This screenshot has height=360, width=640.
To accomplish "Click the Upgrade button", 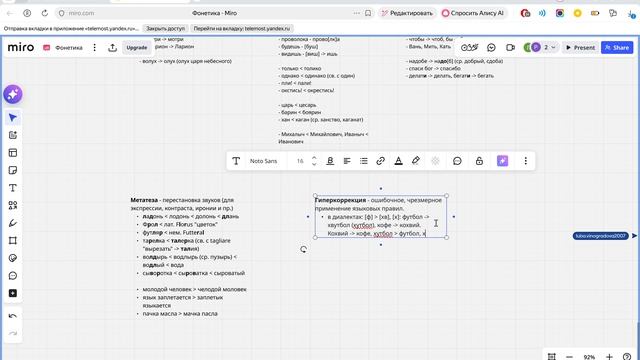I will (x=136, y=48).
